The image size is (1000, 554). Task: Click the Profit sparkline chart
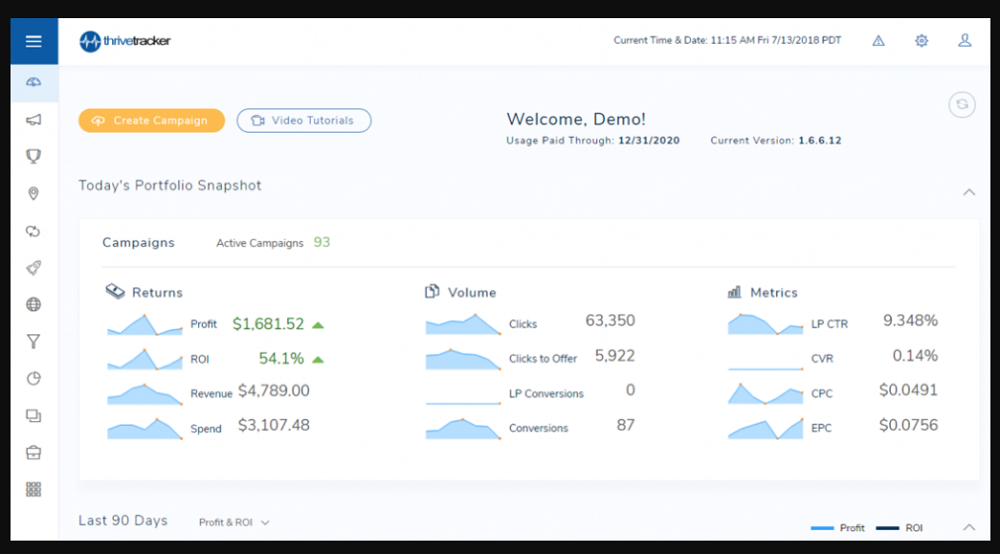click(145, 325)
